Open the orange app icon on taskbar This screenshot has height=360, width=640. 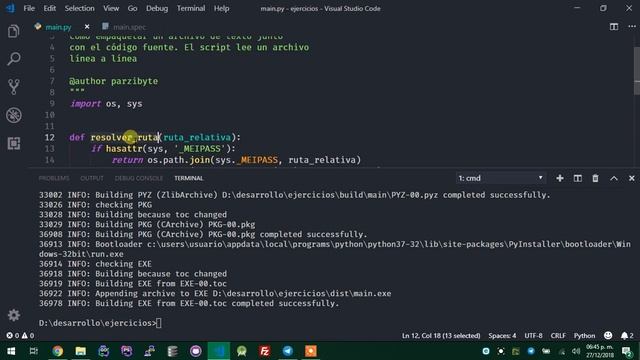tap(311, 351)
